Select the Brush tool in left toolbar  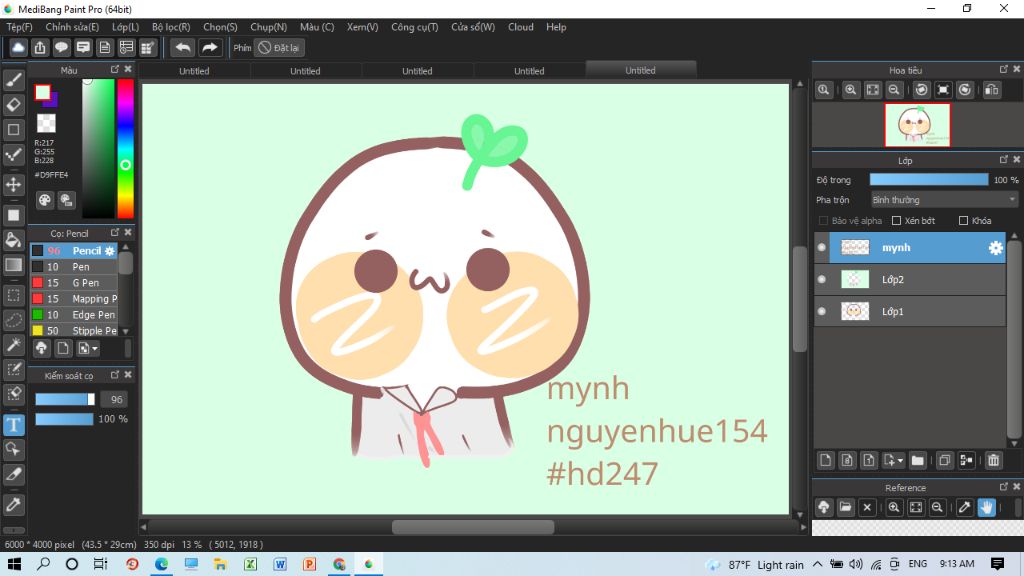coord(14,80)
